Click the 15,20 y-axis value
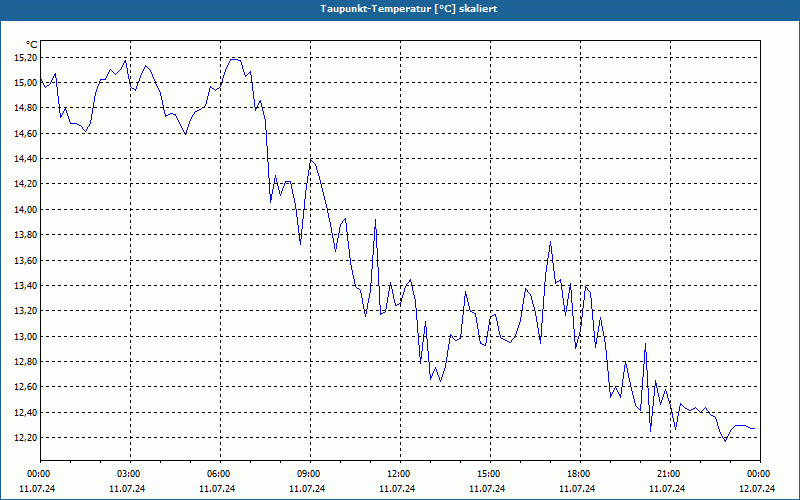Viewport: 800px width, 500px height. [25, 58]
